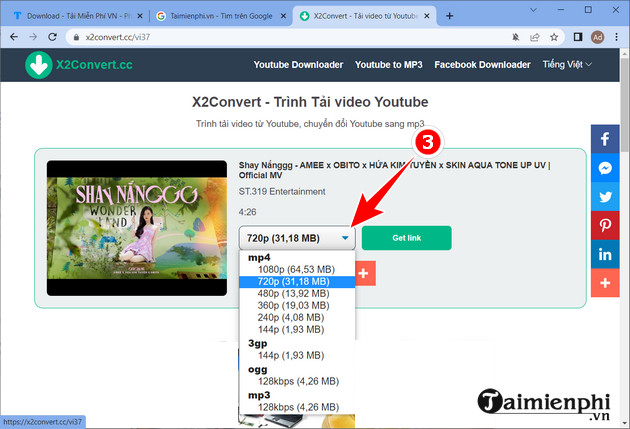630x429 pixels.
Task: Reload the current page
Action: pos(52,37)
